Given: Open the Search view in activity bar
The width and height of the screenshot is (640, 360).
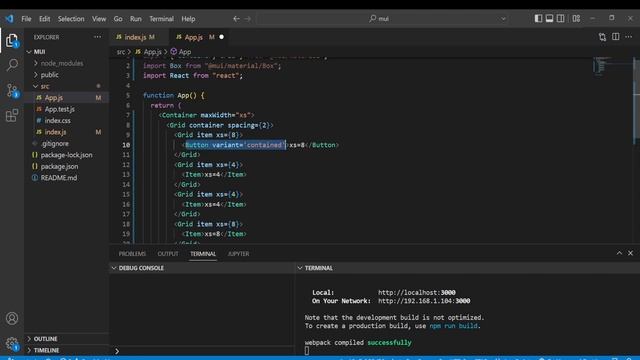Looking at the screenshot, I should click(12, 65).
